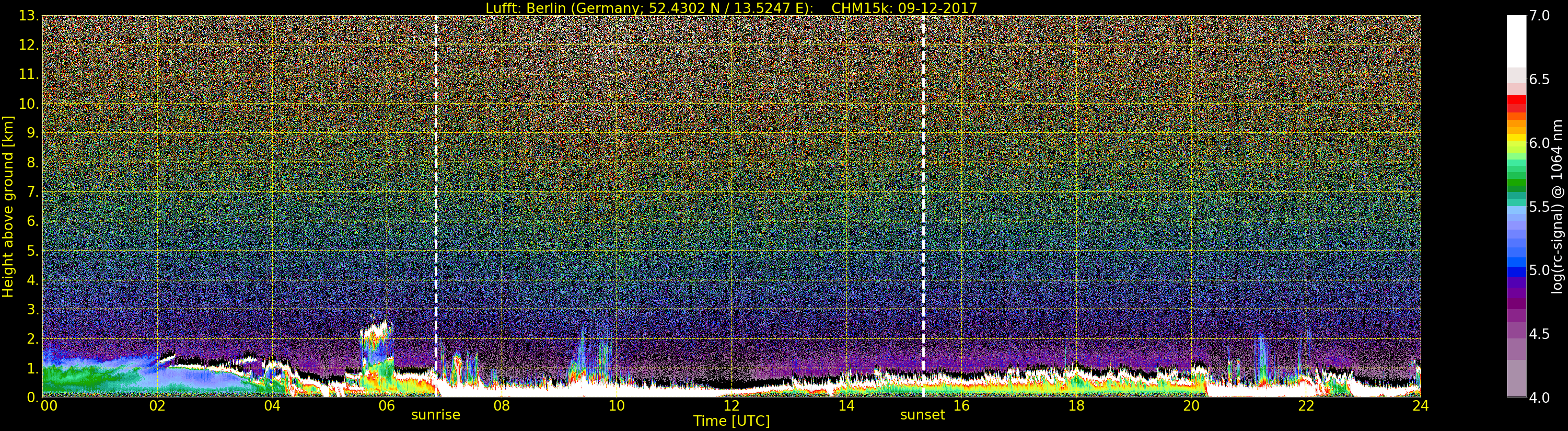Image resolution: width=1568 pixels, height=431 pixels.
Task: Click the "7." height axis tick label
Action: (32, 192)
